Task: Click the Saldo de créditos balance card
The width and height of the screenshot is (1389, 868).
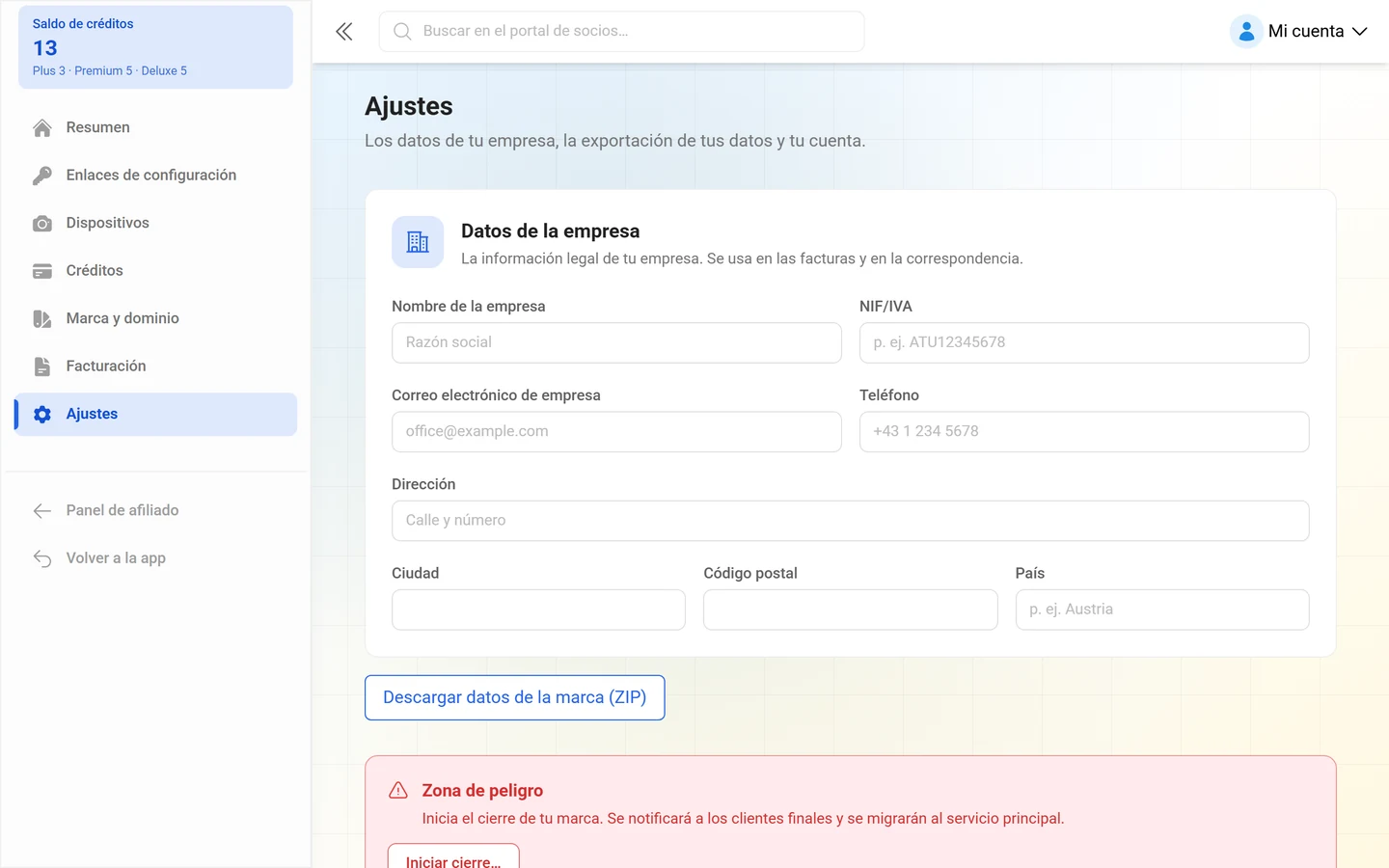Action: [155, 47]
